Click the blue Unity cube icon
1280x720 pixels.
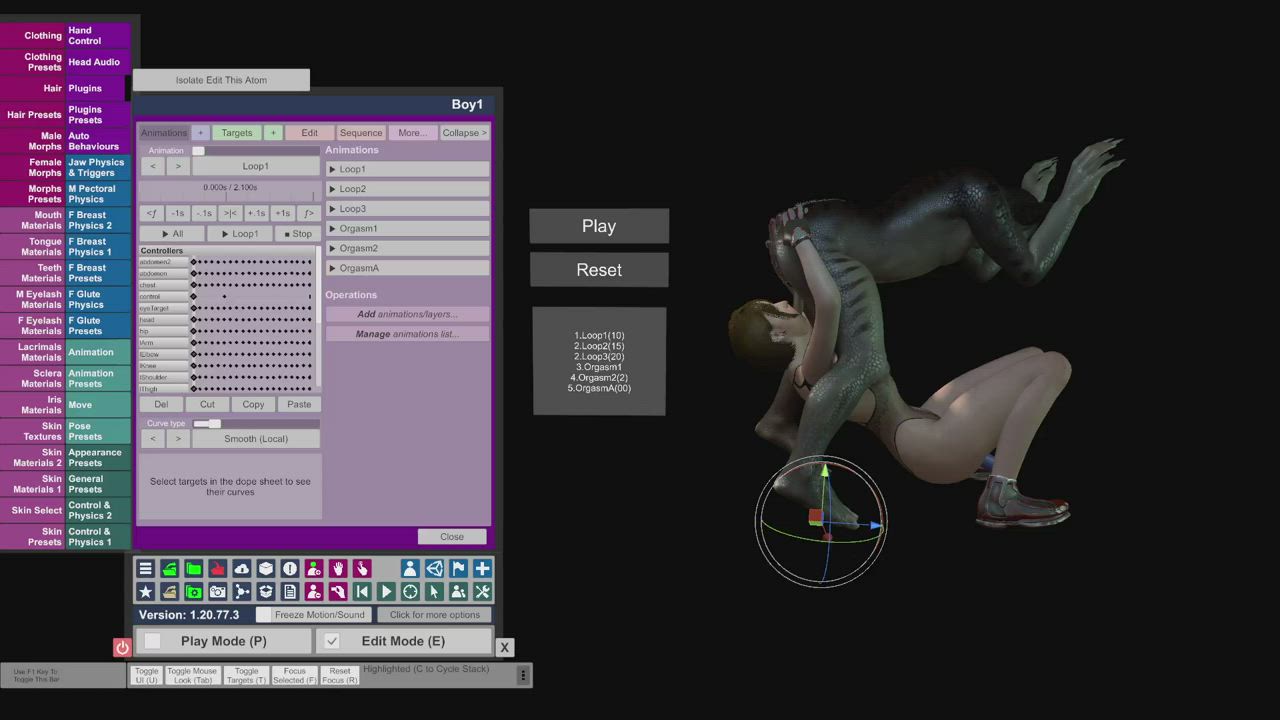tap(434, 568)
